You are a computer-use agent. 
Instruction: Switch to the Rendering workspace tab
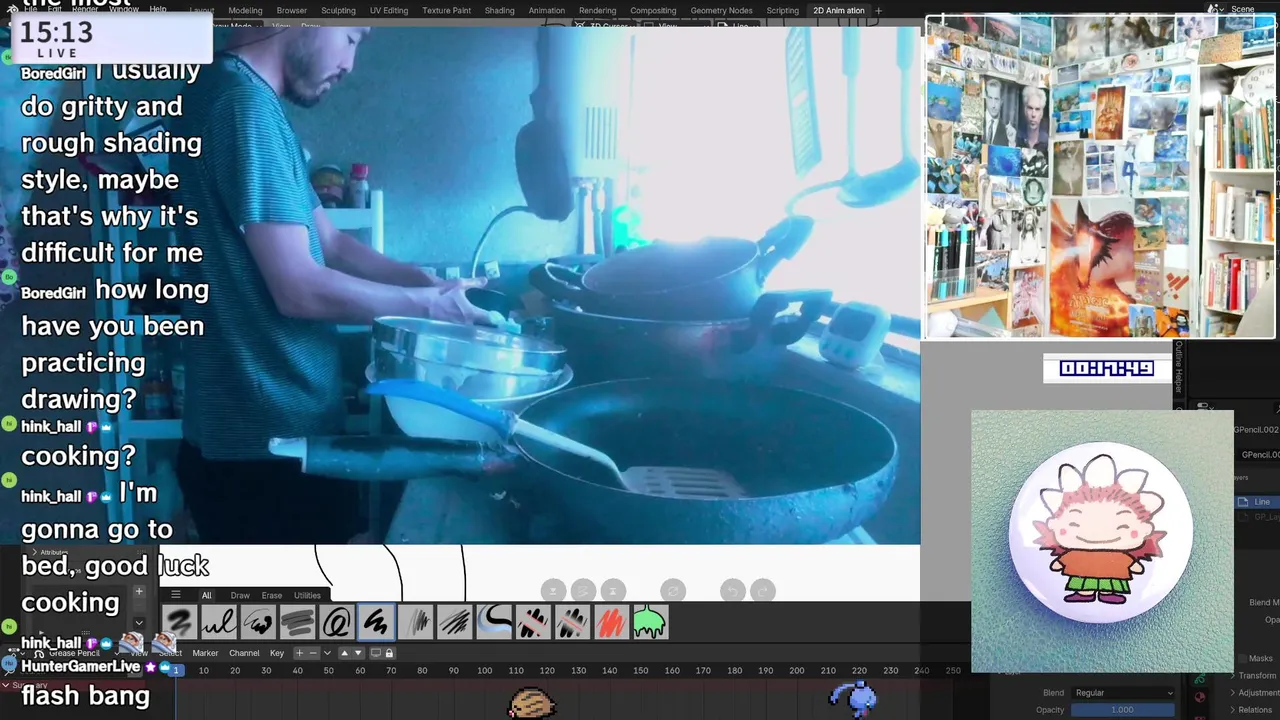tap(598, 10)
